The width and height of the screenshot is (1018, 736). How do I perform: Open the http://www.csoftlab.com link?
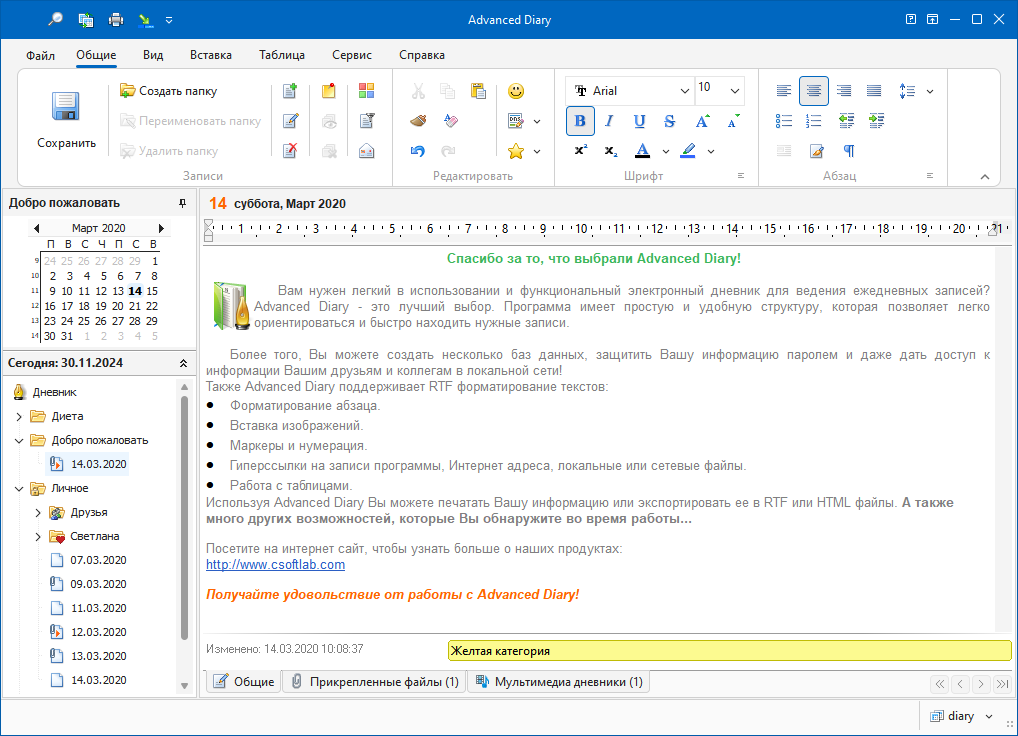(x=275, y=565)
